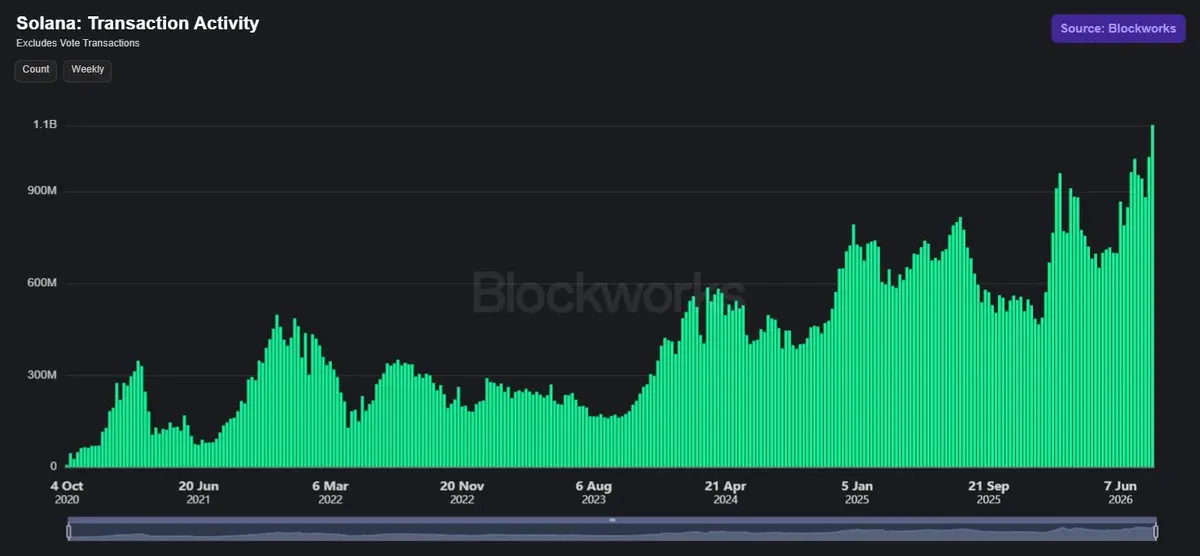
Task: Click the 21 Sep 2025 axis label
Action: pyautogui.click(x=988, y=492)
